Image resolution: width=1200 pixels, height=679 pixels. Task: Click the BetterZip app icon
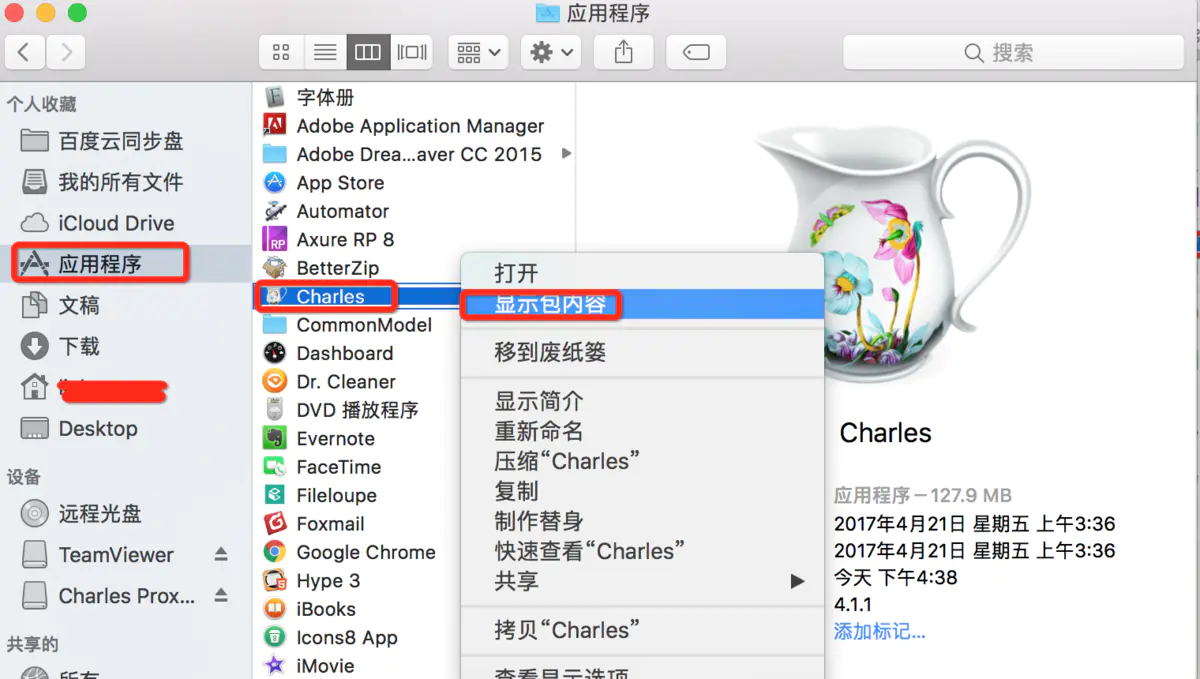click(274, 268)
